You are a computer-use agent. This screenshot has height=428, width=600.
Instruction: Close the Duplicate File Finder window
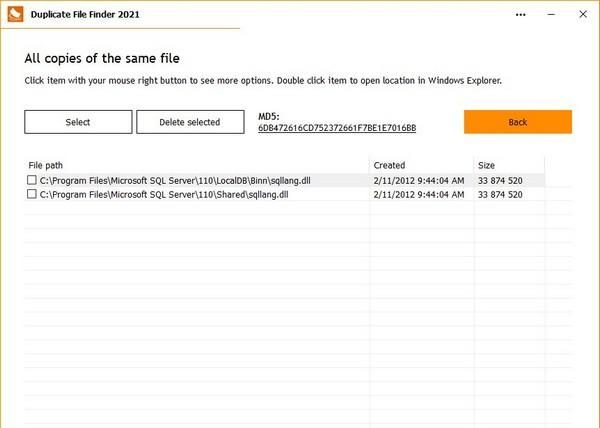(x=583, y=14)
